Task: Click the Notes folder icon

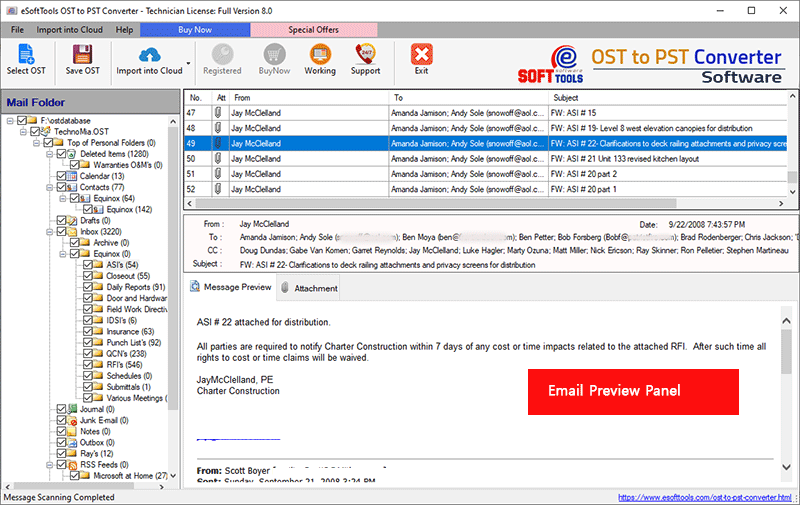Action: tap(72, 432)
